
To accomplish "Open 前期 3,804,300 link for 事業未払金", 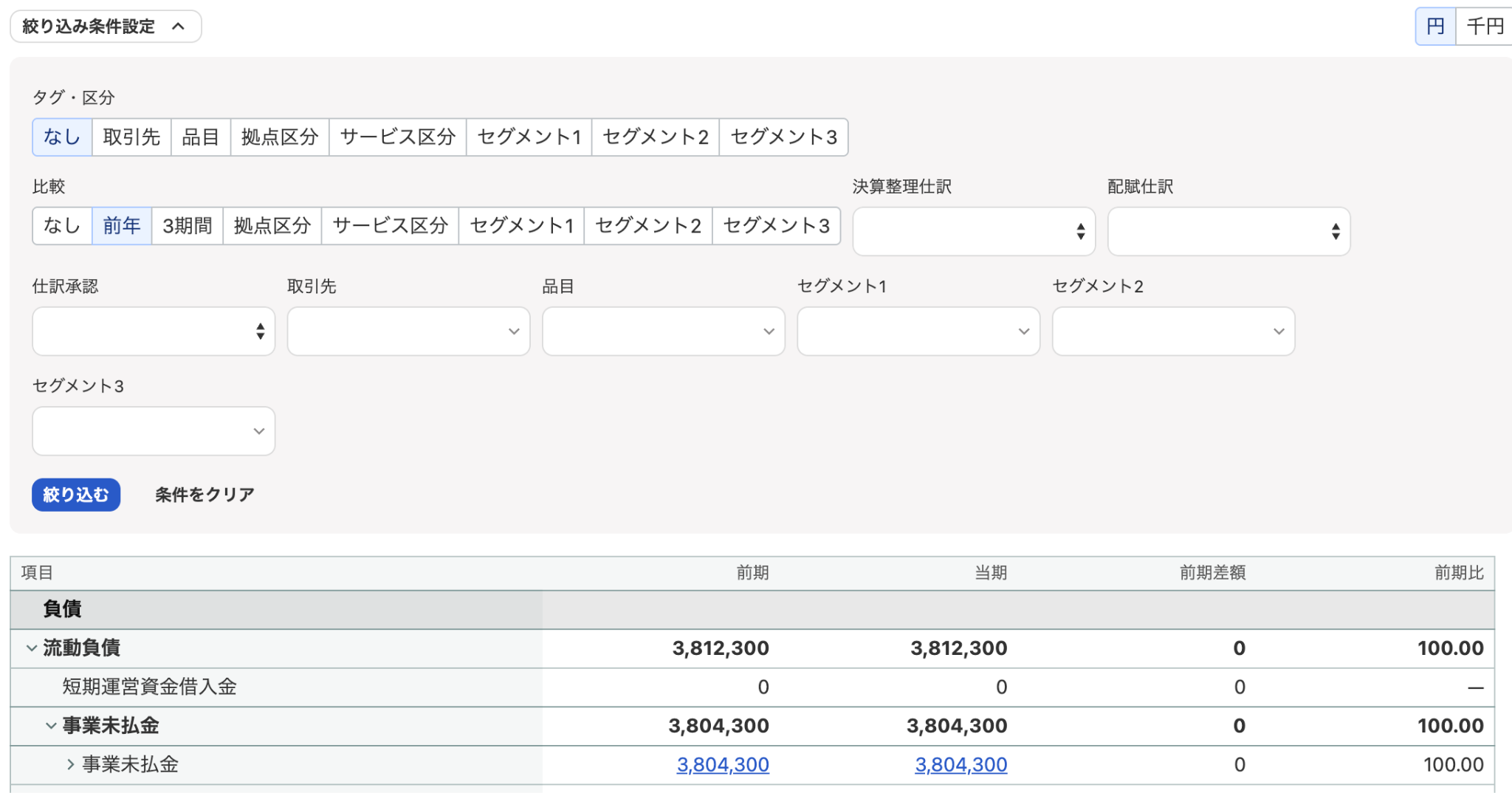I will 723,765.
